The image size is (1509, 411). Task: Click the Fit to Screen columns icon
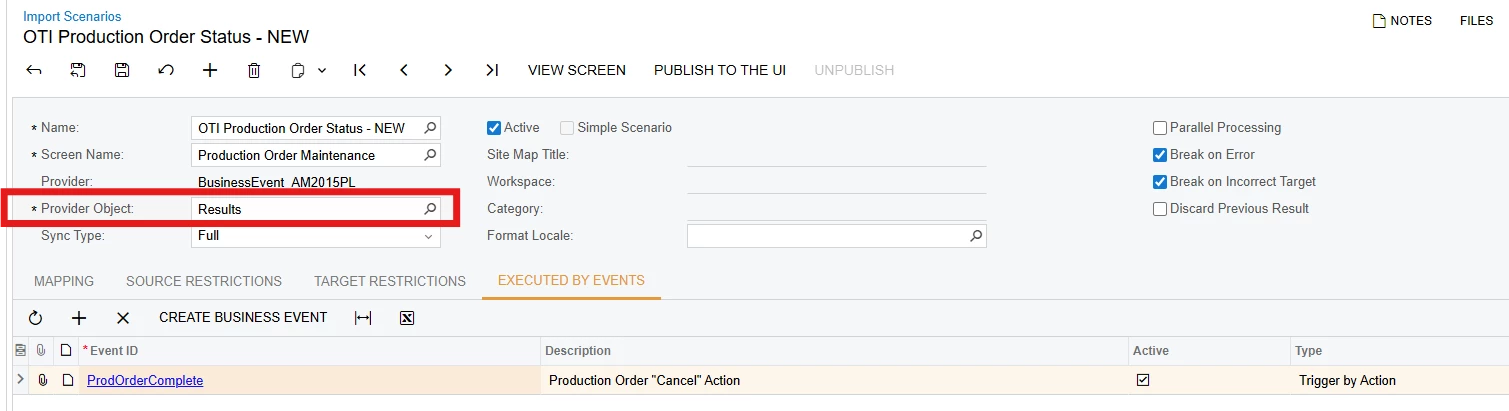[x=363, y=318]
